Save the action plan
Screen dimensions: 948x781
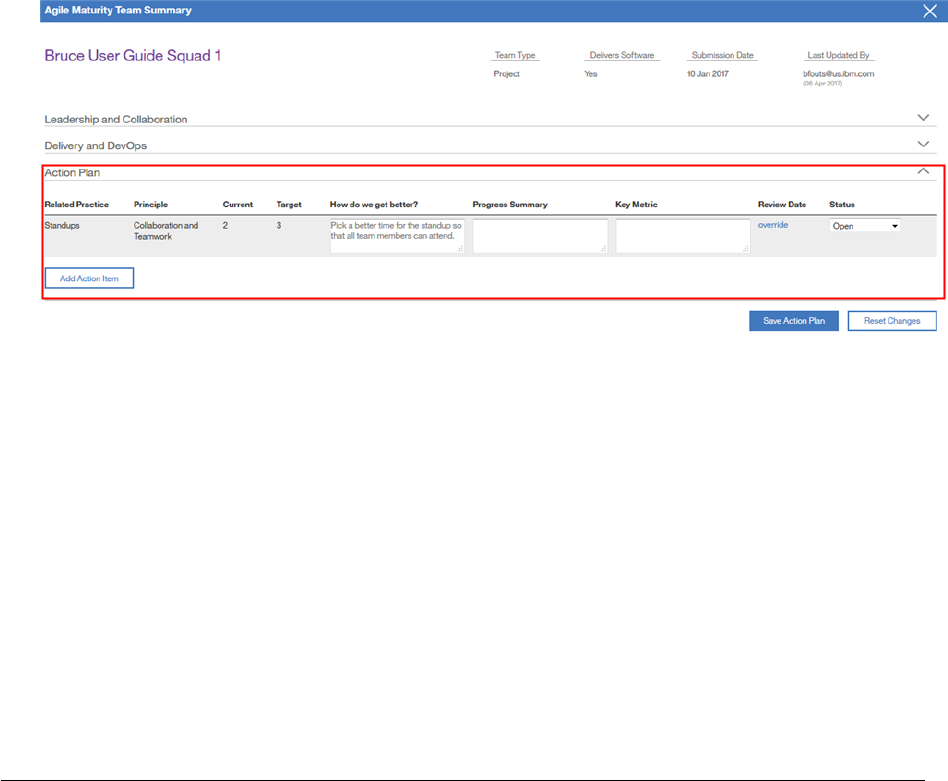pyautogui.click(x=794, y=321)
